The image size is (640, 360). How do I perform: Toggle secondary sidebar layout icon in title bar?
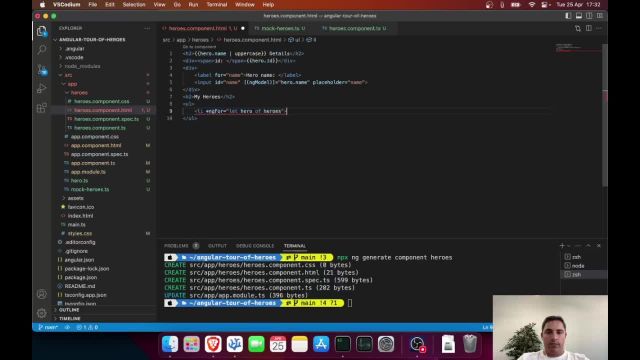point(589,16)
